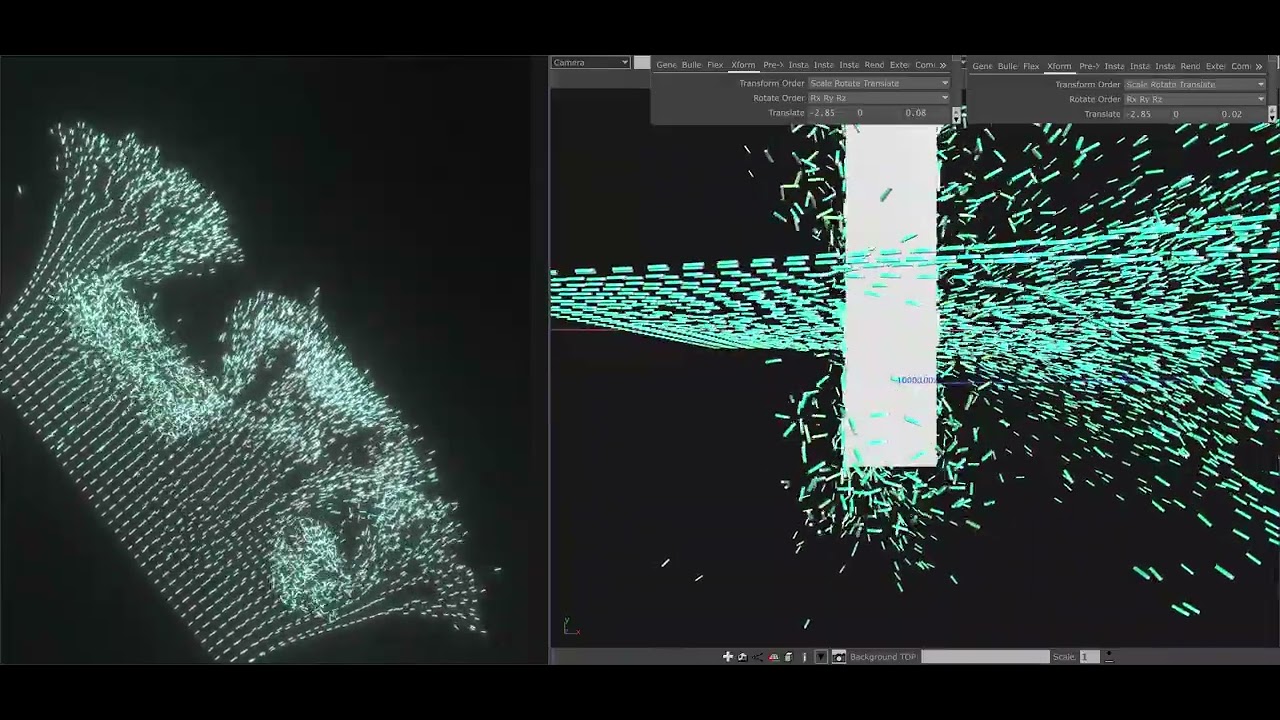The height and width of the screenshot is (720, 1280).
Task: Click the Rotate Order label in right panel
Action: coord(1095,99)
